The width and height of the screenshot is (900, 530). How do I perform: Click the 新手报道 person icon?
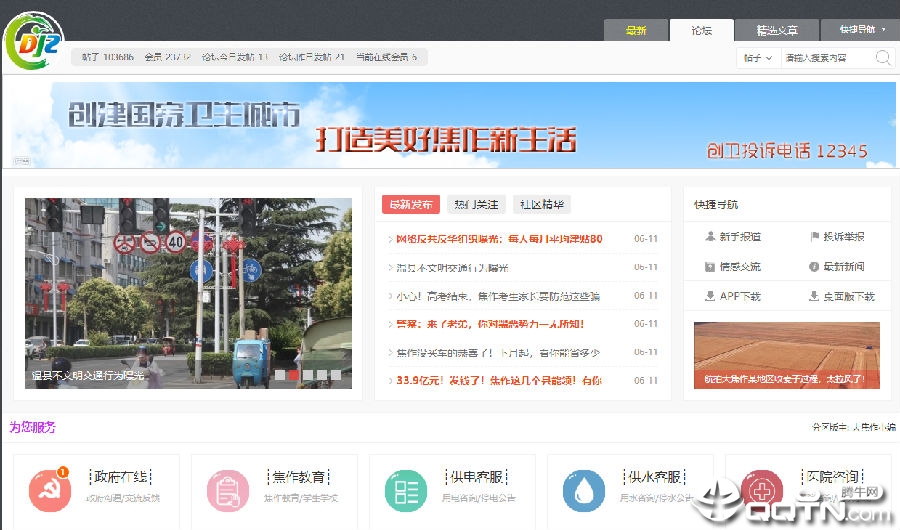tap(710, 237)
